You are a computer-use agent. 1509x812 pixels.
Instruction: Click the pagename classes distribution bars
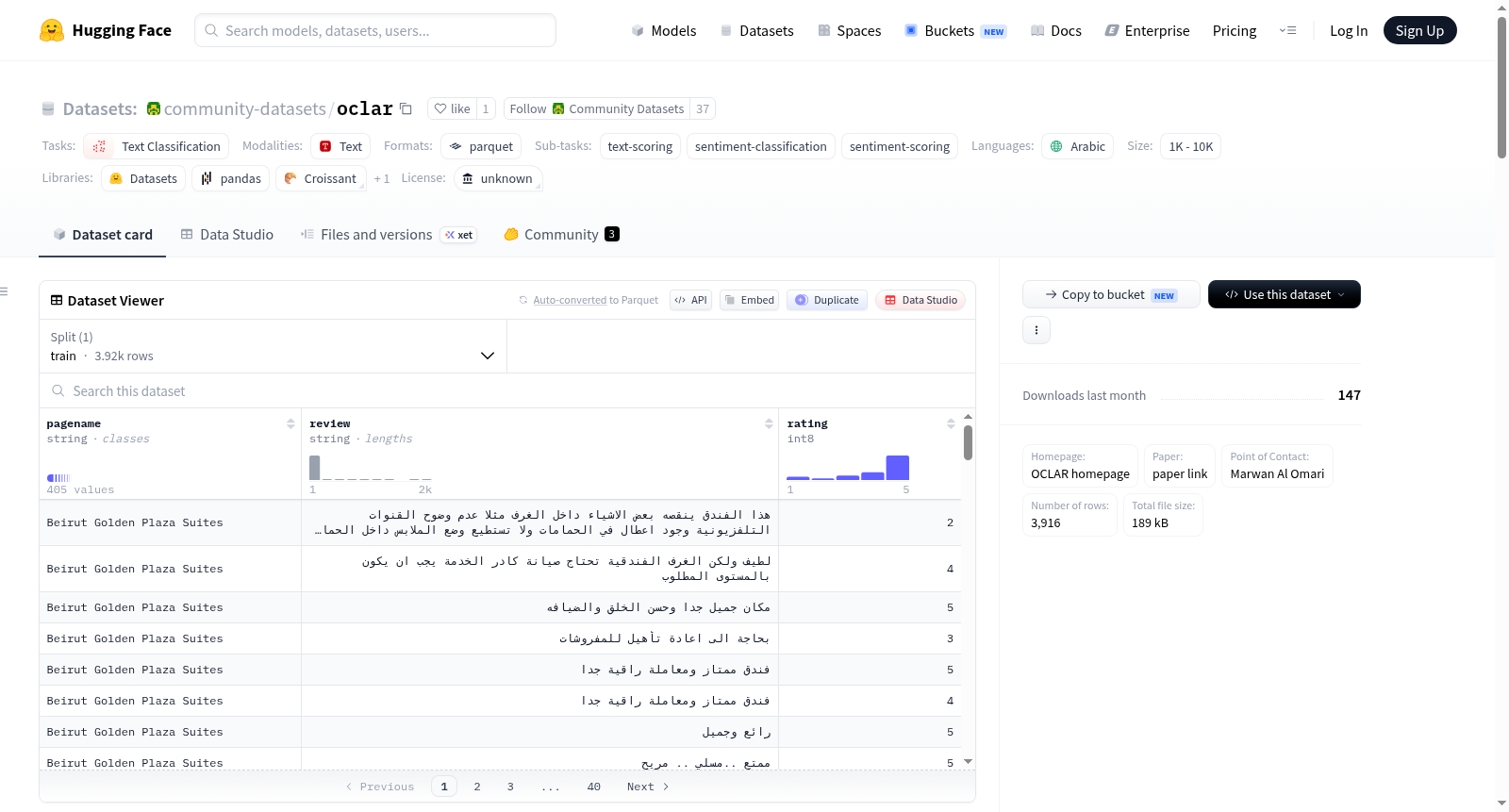(58, 478)
